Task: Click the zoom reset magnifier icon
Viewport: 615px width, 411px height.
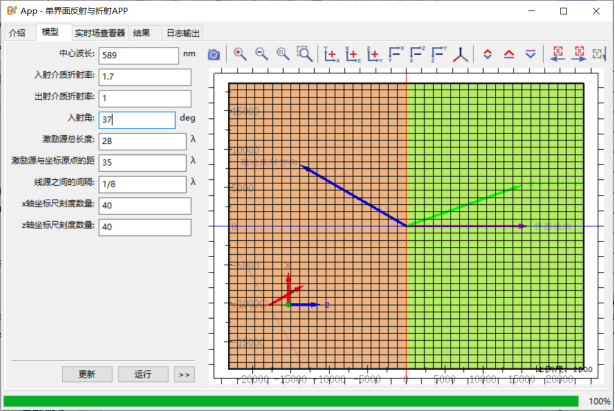Action: point(283,54)
